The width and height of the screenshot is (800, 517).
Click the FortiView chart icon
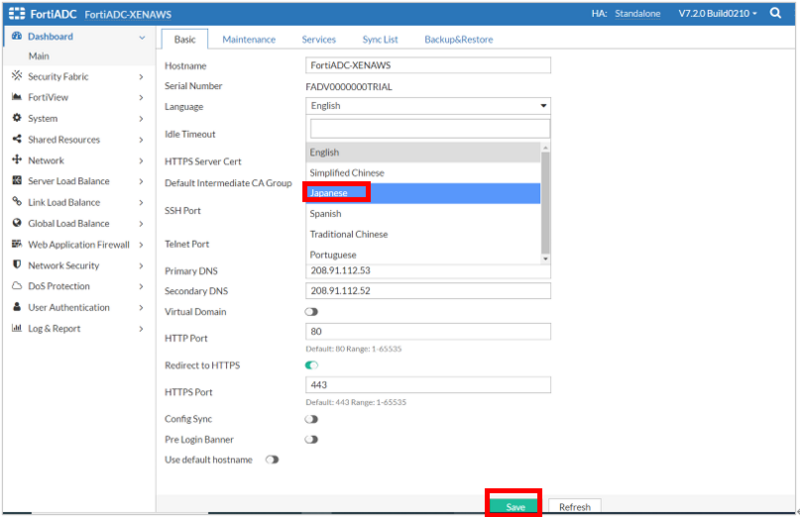click(17, 96)
